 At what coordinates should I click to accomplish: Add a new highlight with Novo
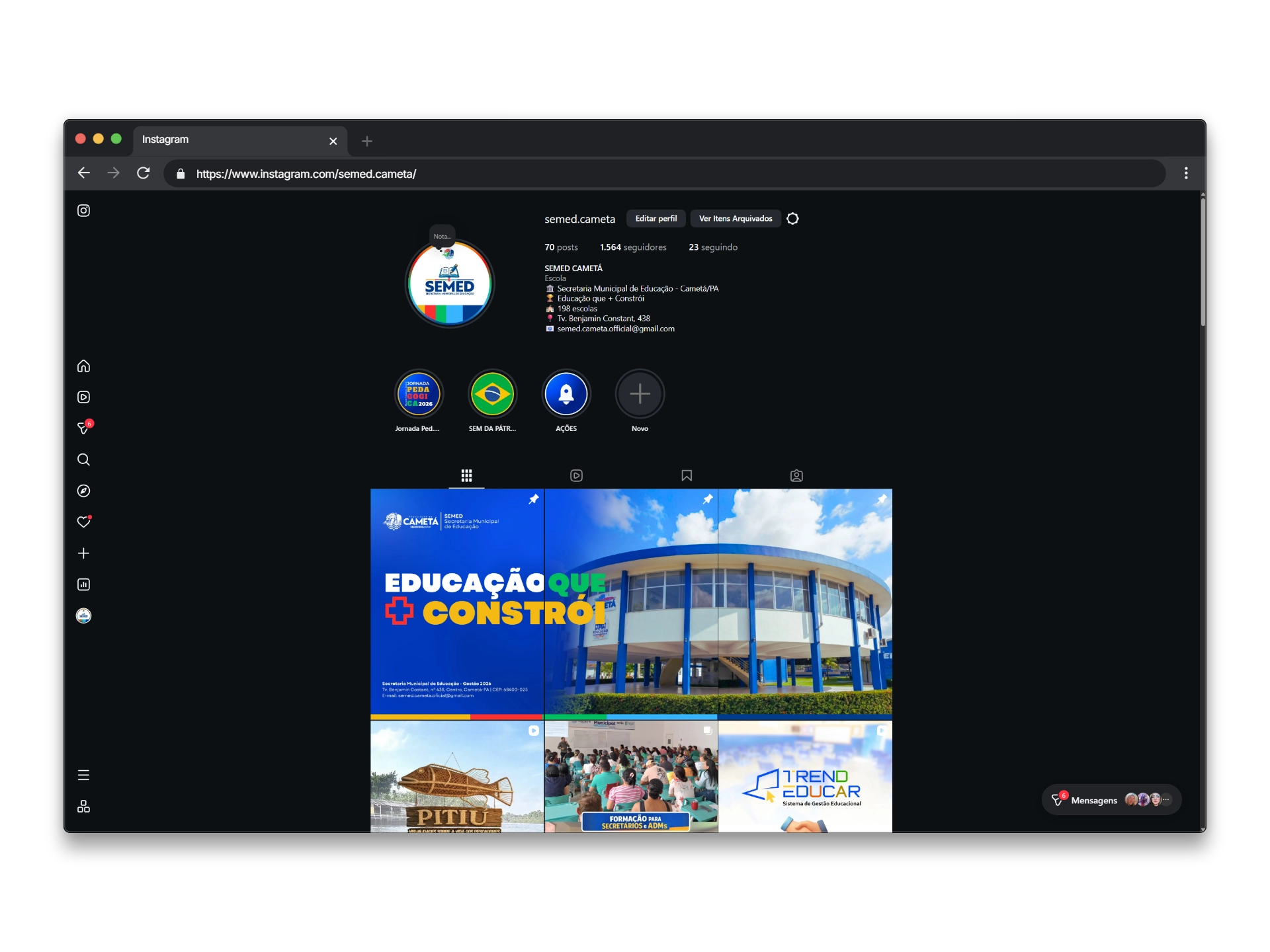tap(640, 395)
